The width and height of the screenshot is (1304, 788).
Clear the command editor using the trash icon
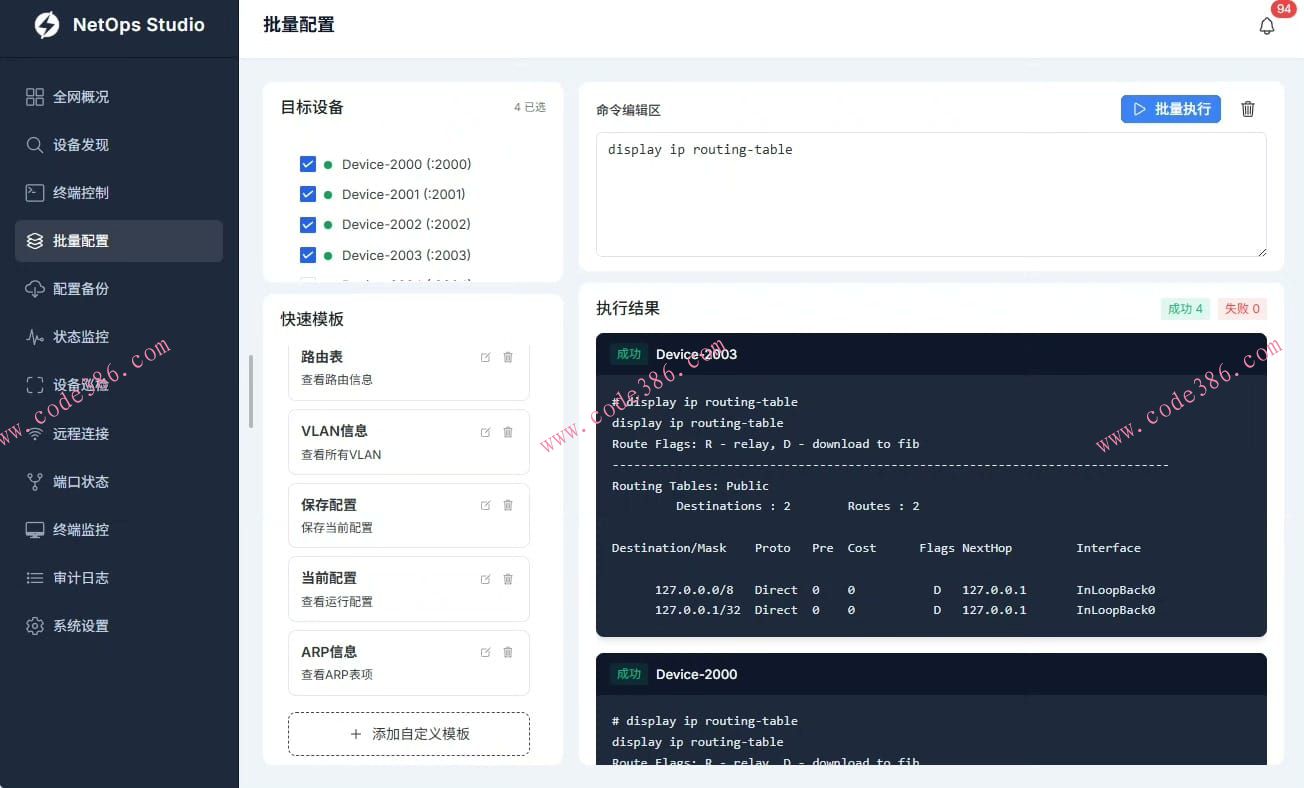pos(1247,109)
